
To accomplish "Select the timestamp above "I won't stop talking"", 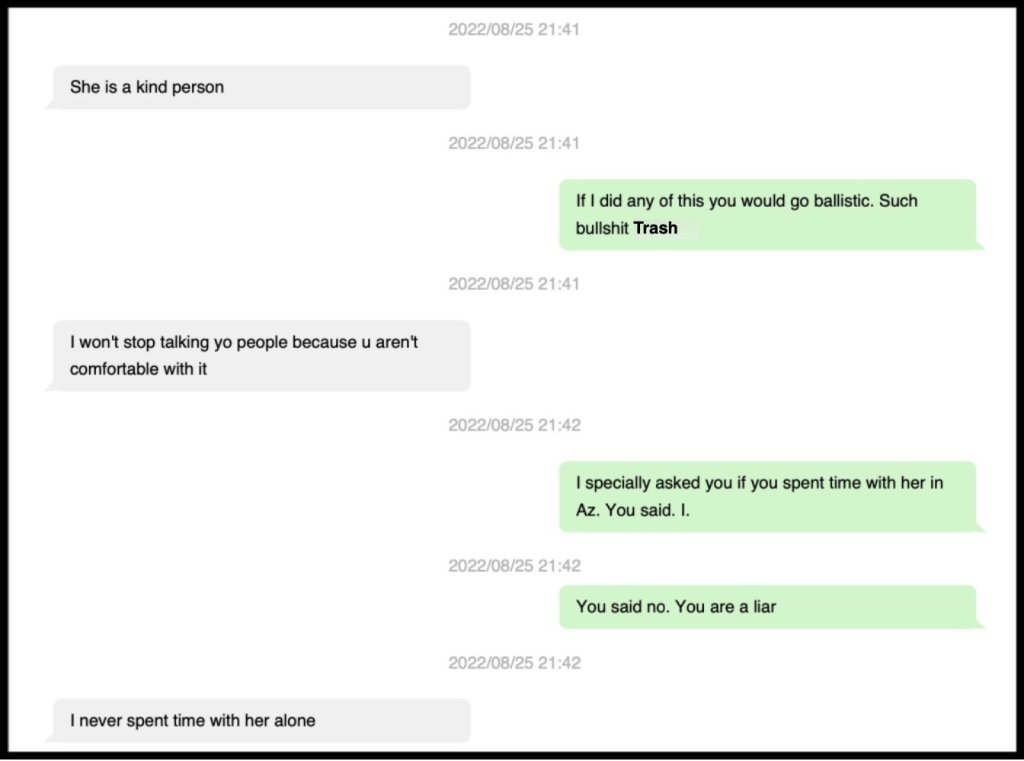I will point(513,284).
